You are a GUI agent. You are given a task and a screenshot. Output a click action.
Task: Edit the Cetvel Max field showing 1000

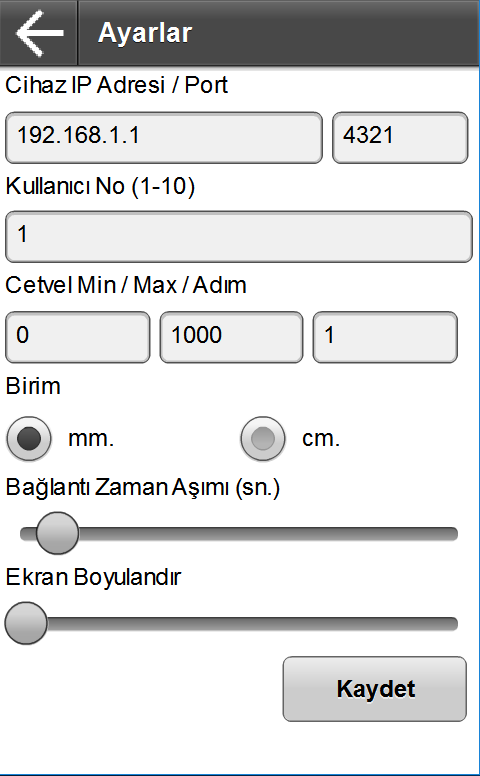click(231, 337)
